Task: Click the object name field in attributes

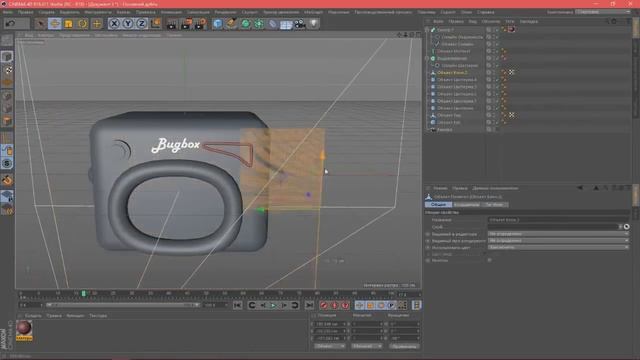Action: click(558, 220)
